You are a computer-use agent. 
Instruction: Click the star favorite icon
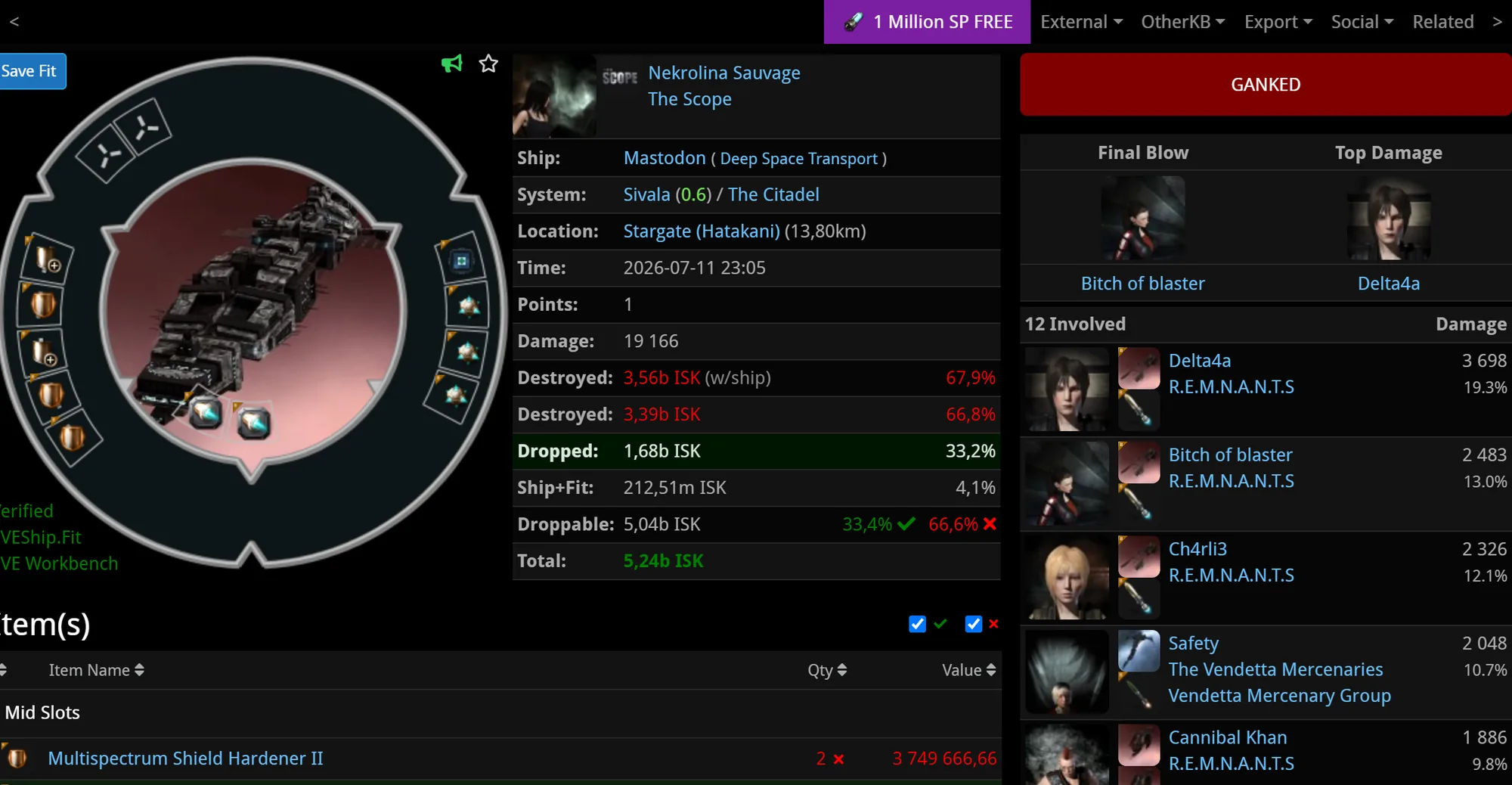click(x=488, y=64)
